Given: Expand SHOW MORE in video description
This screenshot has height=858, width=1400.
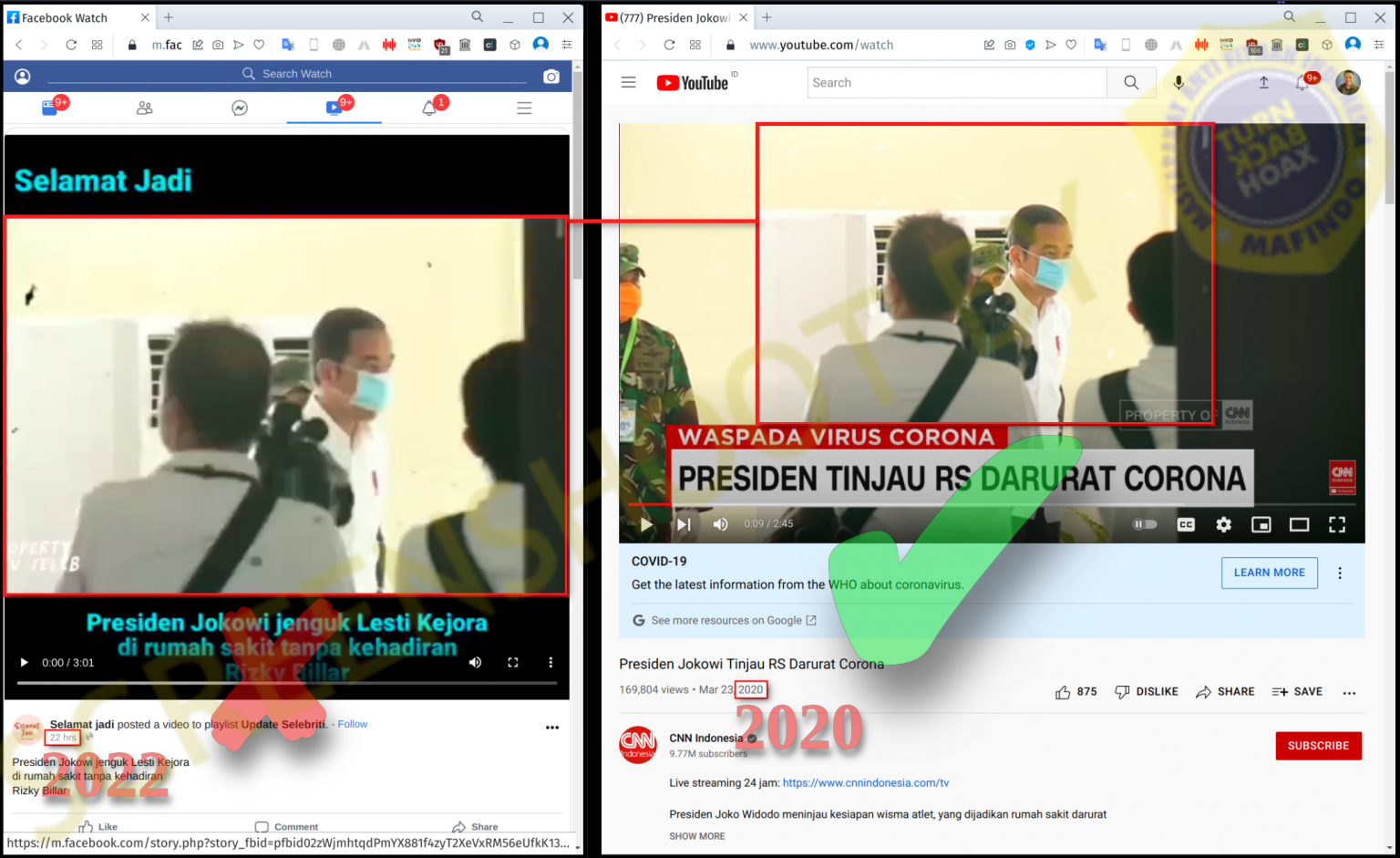Looking at the screenshot, I should click(697, 836).
